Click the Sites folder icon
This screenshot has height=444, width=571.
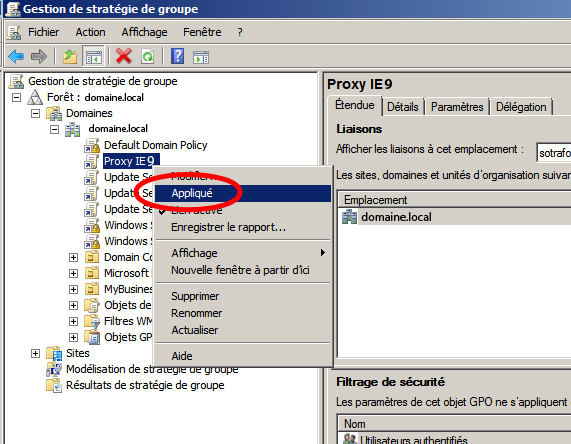[54, 353]
